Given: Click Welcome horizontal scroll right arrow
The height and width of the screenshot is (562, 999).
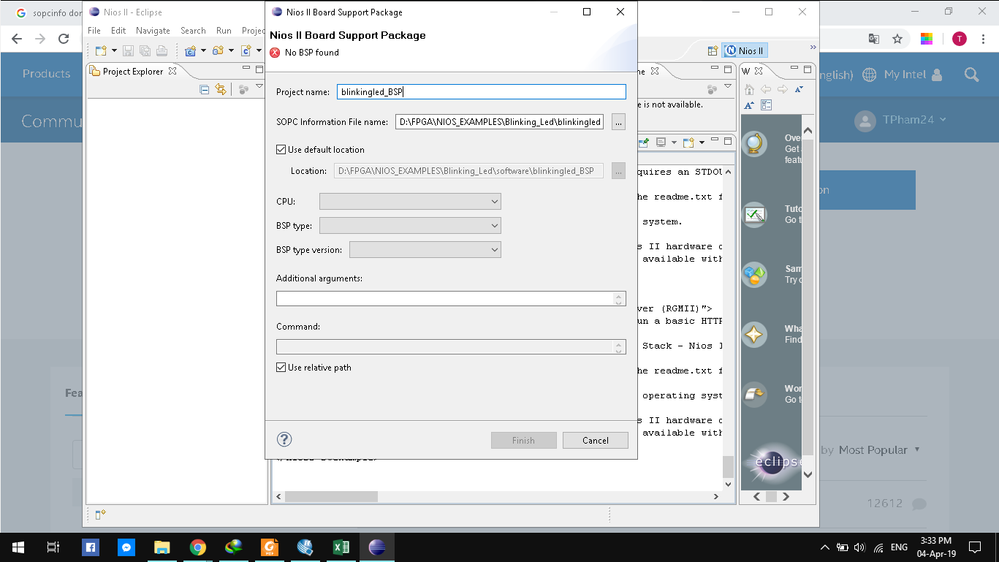Looking at the screenshot, I should point(786,496).
